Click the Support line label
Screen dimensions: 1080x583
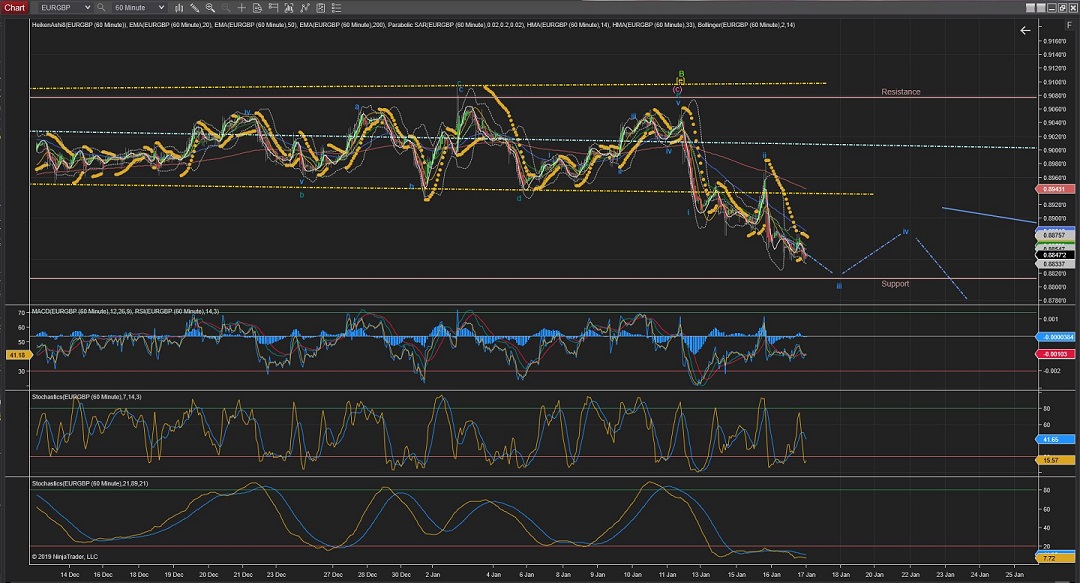894,284
